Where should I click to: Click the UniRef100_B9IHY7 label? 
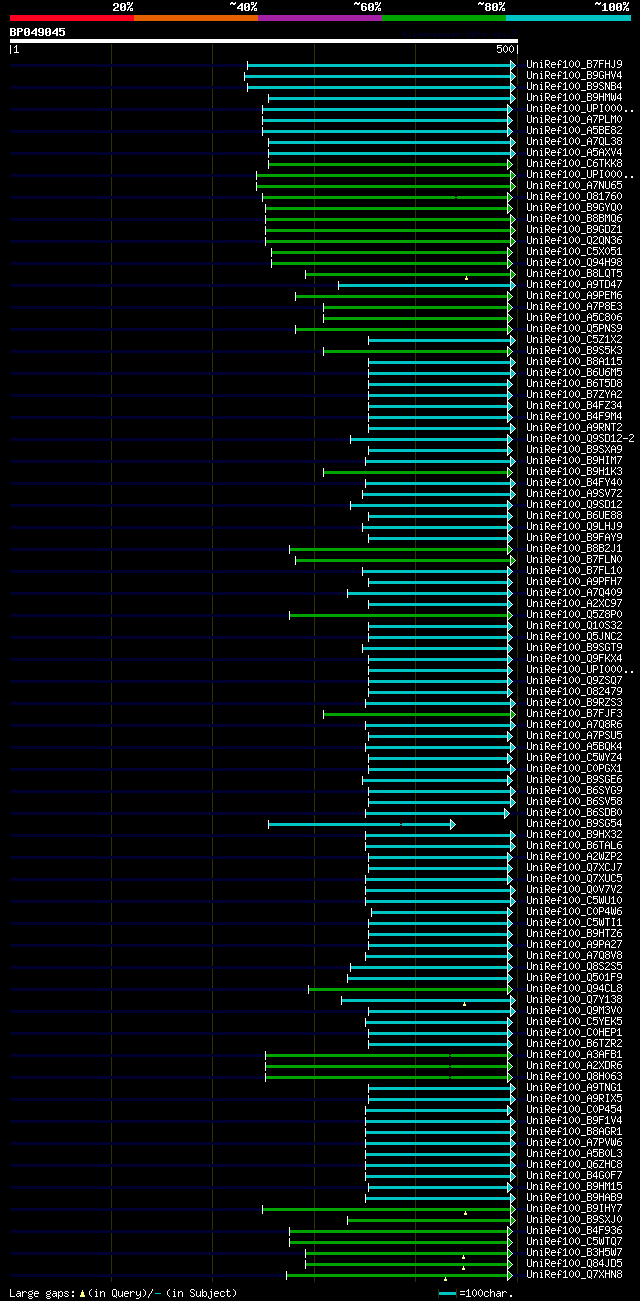point(574,1208)
